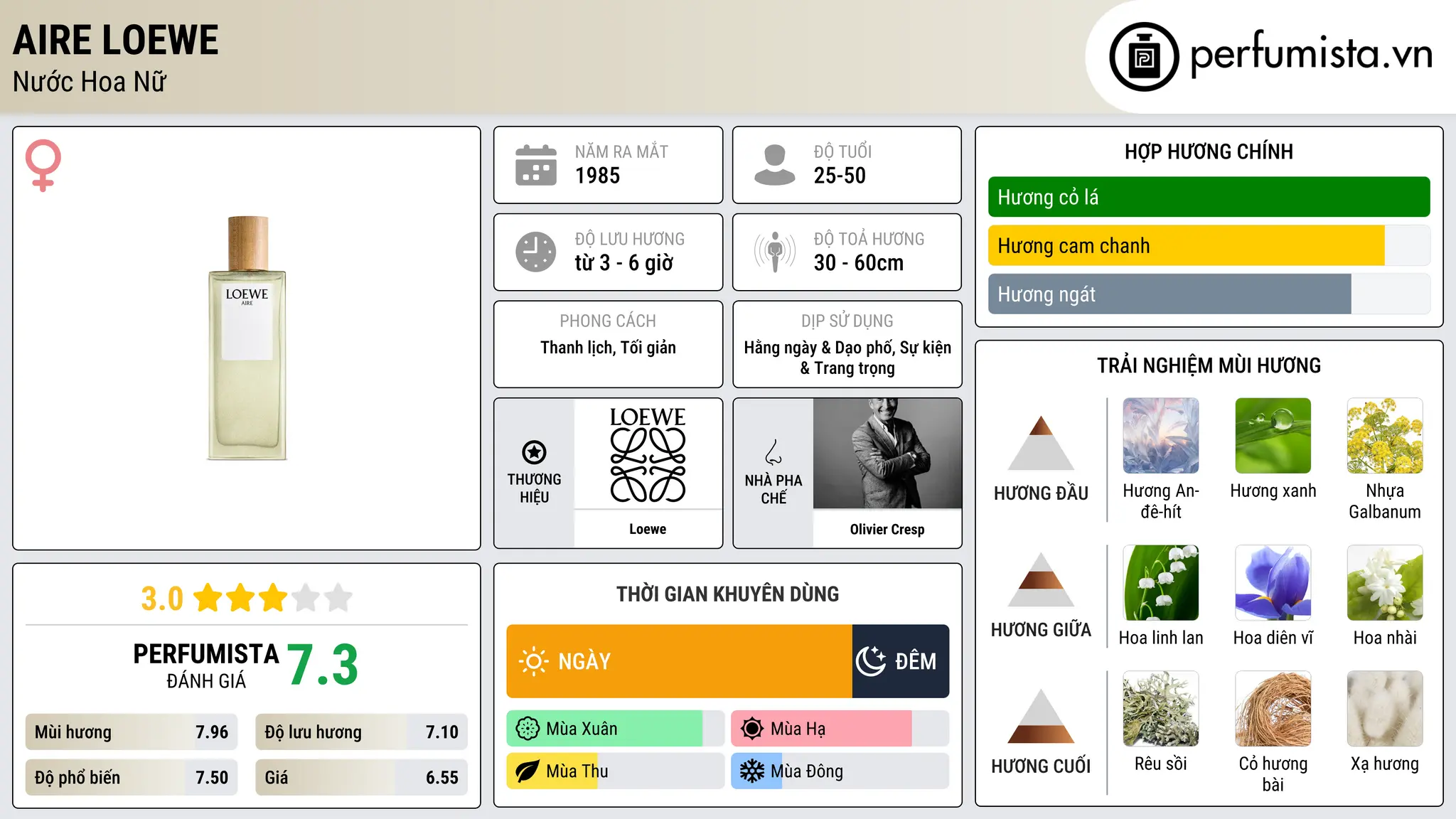This screenshot has width=1456, height=819.
Task: Click the sun icon for Mùa Hạ
Action: (x=752, y=729)
